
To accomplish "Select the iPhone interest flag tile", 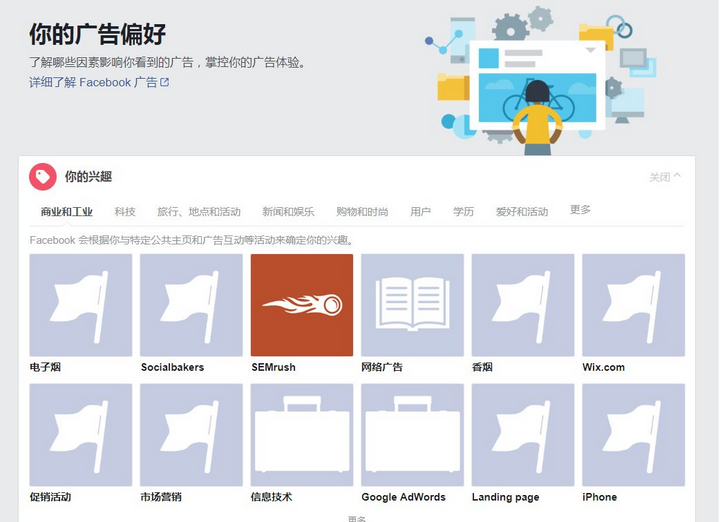I will (x=634, y=435).
